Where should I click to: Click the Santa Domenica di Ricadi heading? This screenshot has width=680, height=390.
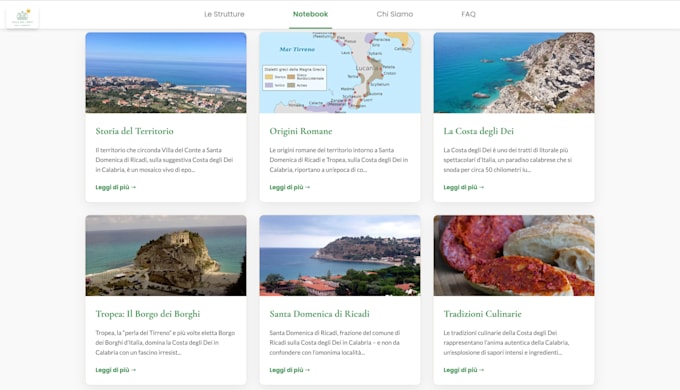tap(320, 314)
